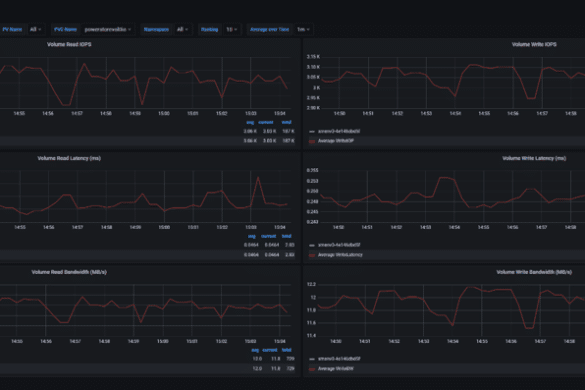The height and width of the screenshot is (390, 585).
Task: Sort Read Latency legend by avg column
Action: pos(252,236)
